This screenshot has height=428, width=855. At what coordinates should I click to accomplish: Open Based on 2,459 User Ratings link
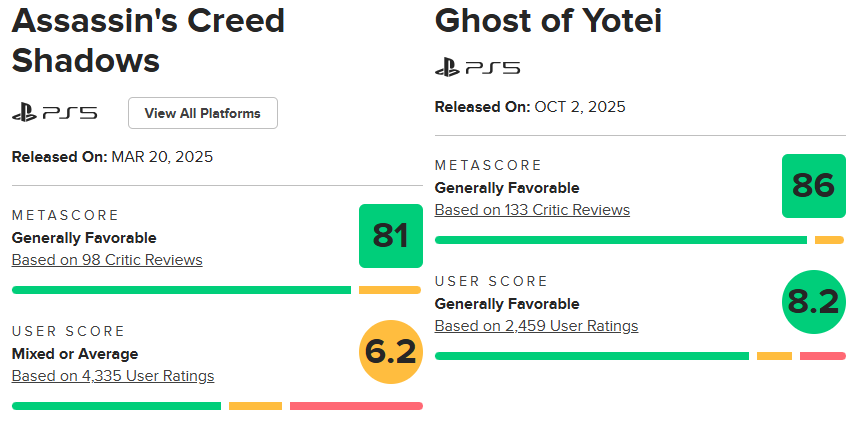[536, 326]
